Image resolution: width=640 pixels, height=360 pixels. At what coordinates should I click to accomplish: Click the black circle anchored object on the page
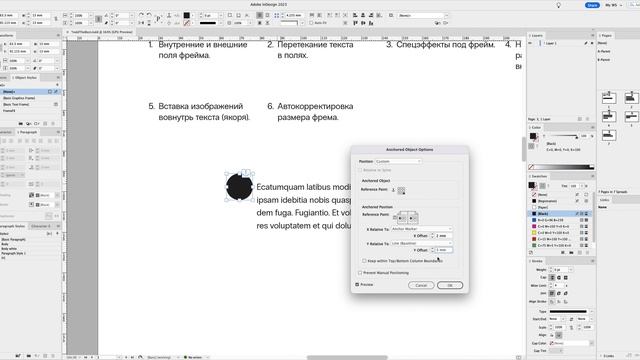tap(239, 187)
